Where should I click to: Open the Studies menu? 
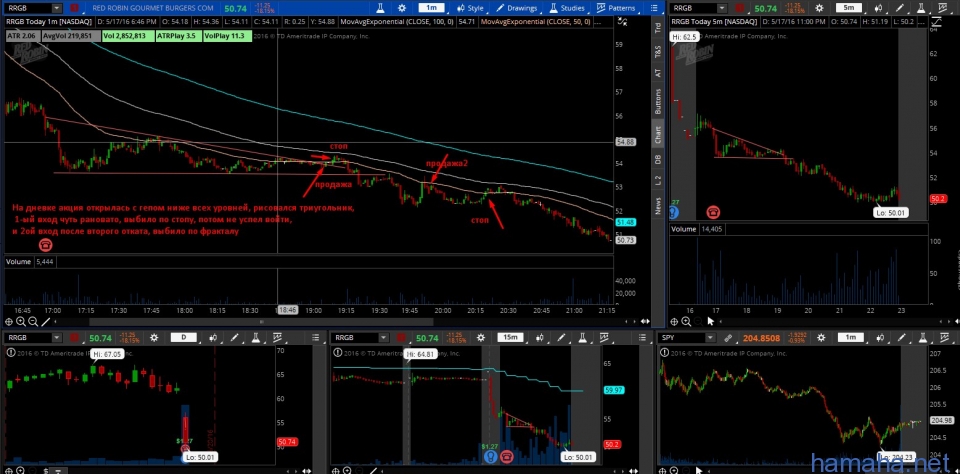pos(567,8)
